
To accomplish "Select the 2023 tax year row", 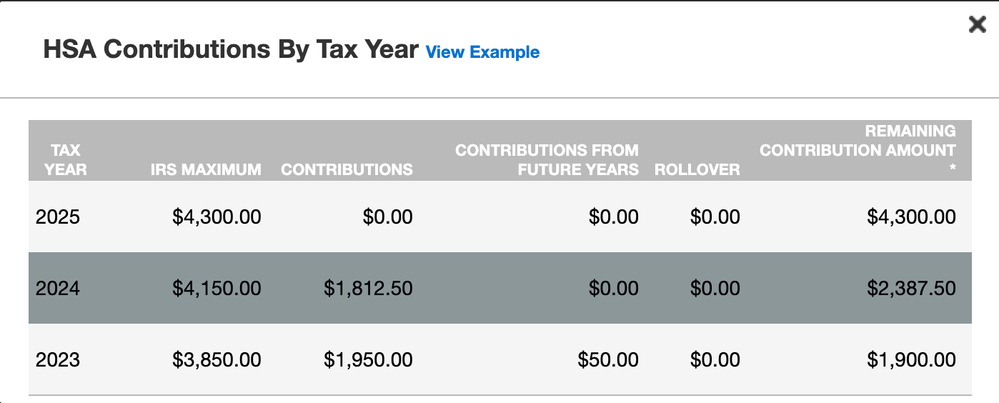I will [57, 360].
